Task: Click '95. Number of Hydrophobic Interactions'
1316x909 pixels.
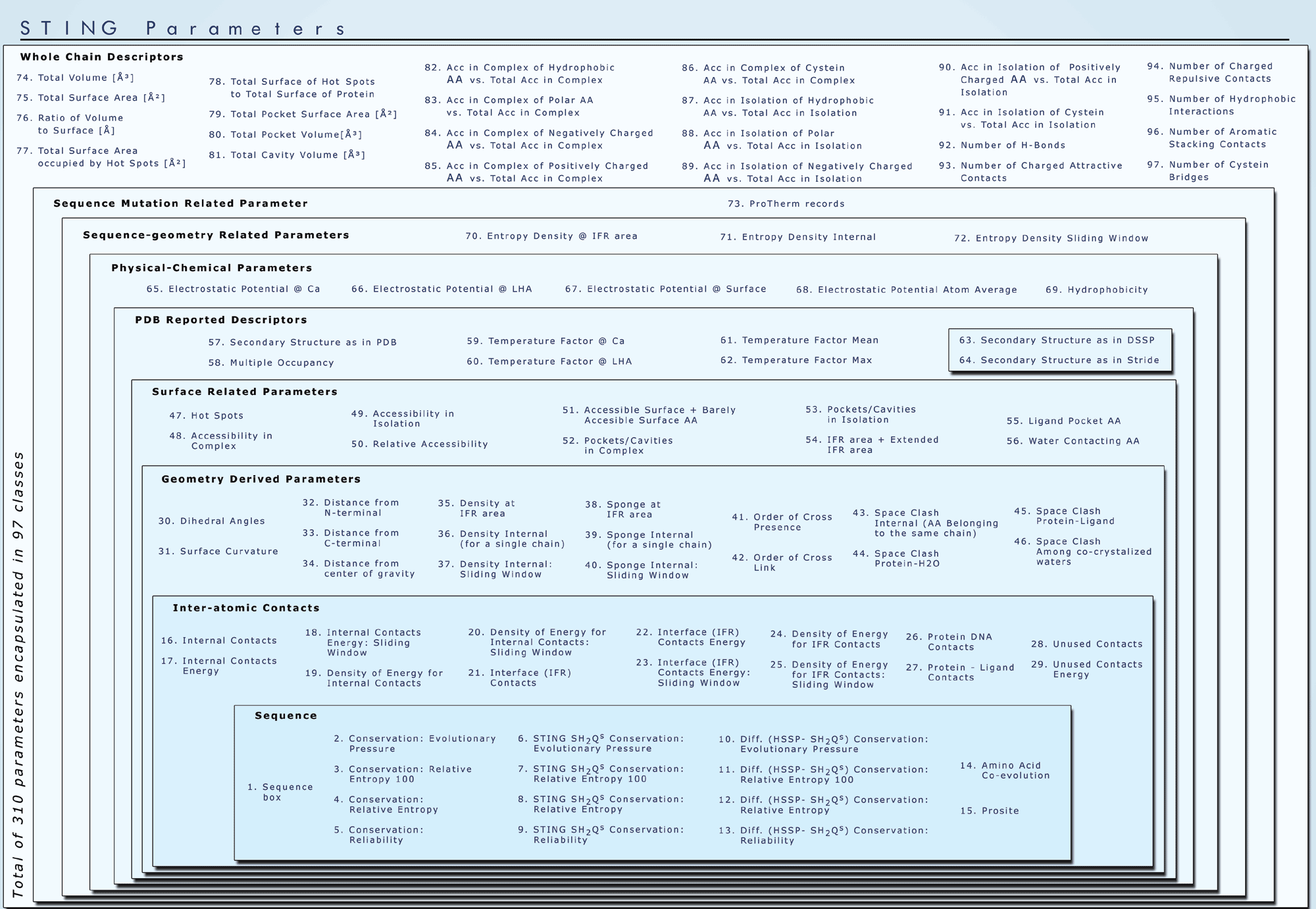Action: (x=1221, y=105)
